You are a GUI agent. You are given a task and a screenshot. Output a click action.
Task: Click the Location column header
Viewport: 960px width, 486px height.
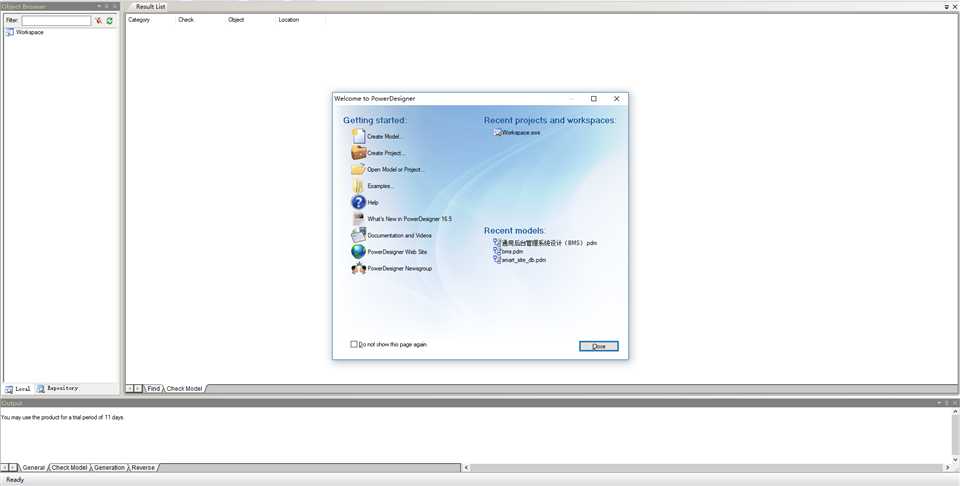(288, 20)
